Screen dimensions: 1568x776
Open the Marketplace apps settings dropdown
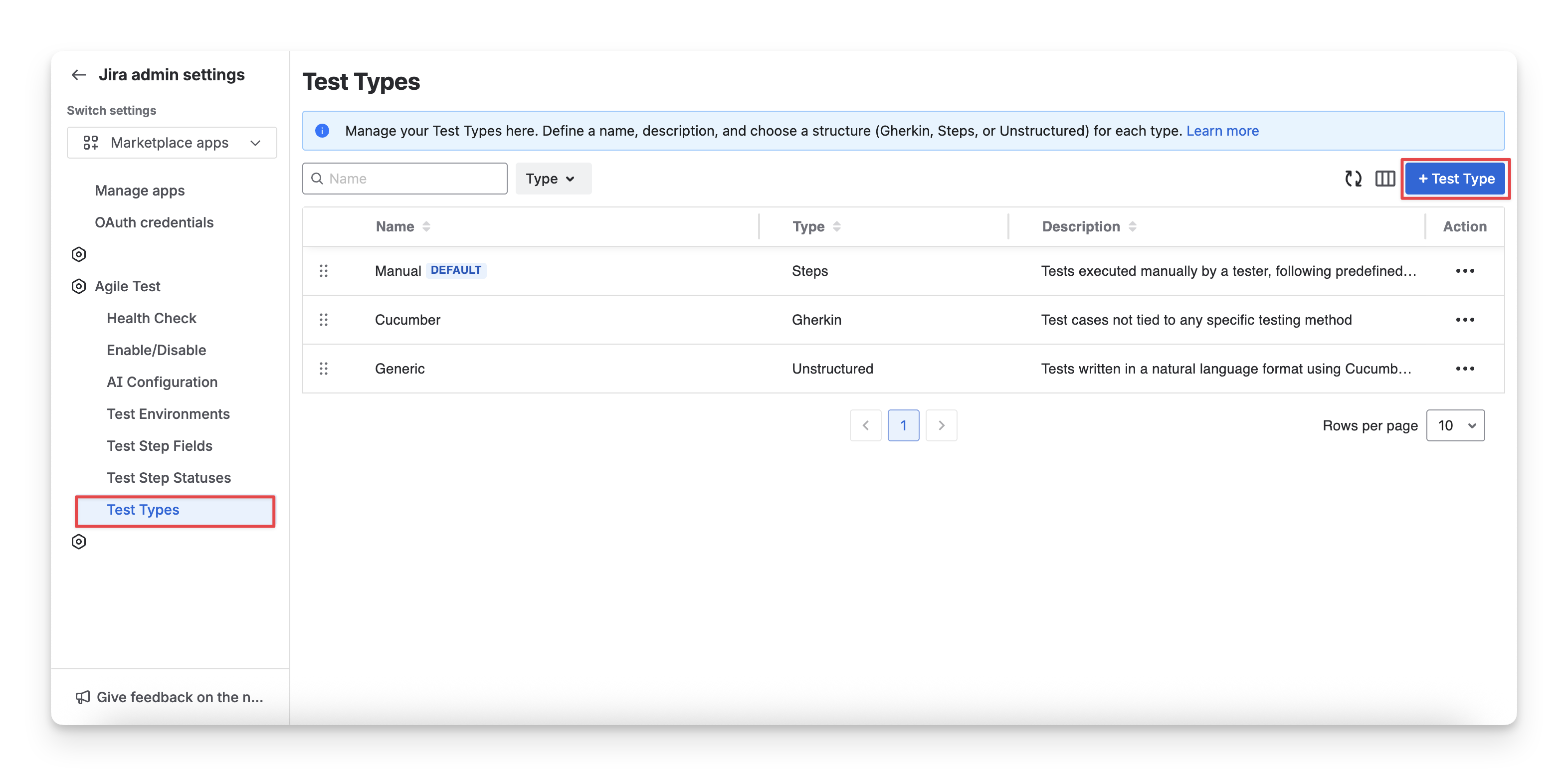pos(172,143)
